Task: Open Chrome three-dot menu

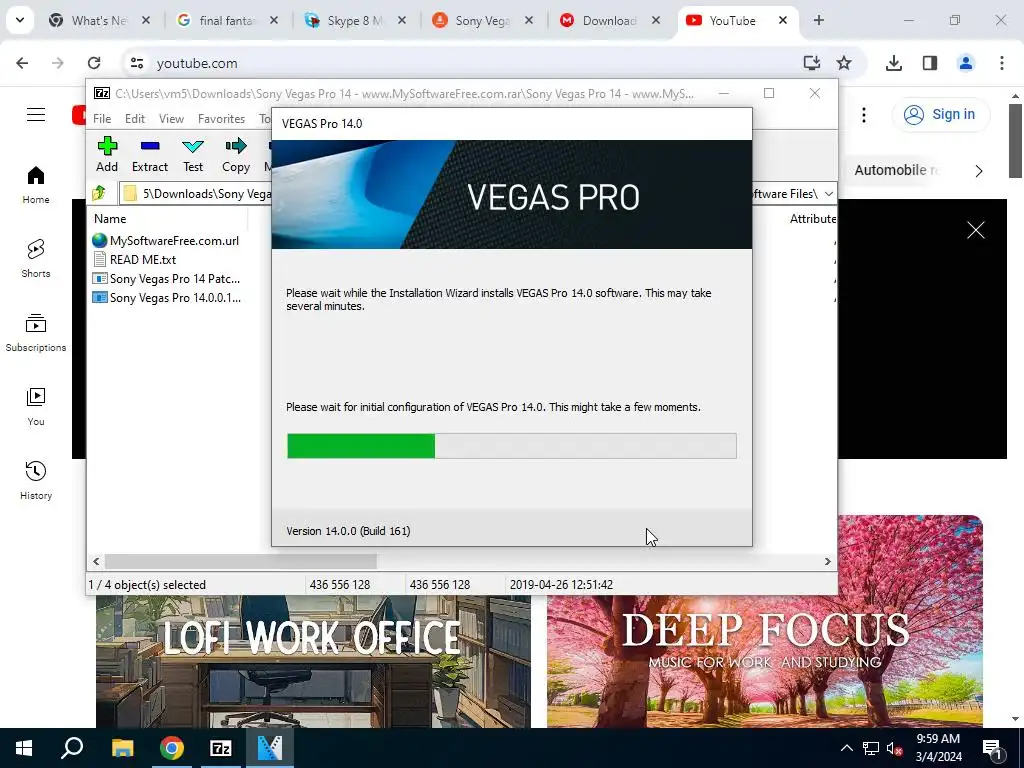Action: (x=1002, y=63)
